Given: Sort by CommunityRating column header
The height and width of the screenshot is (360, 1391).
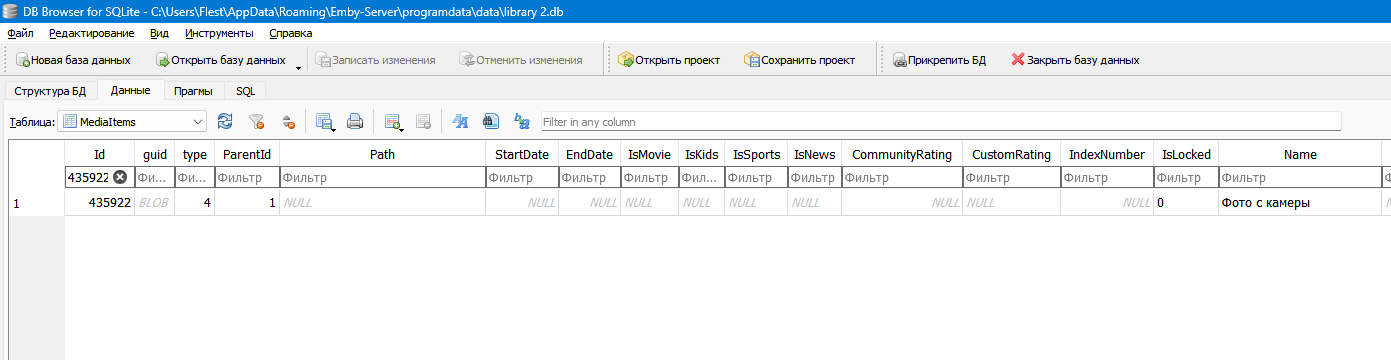Looking at the screenshot, I should (x=901, y=155).
